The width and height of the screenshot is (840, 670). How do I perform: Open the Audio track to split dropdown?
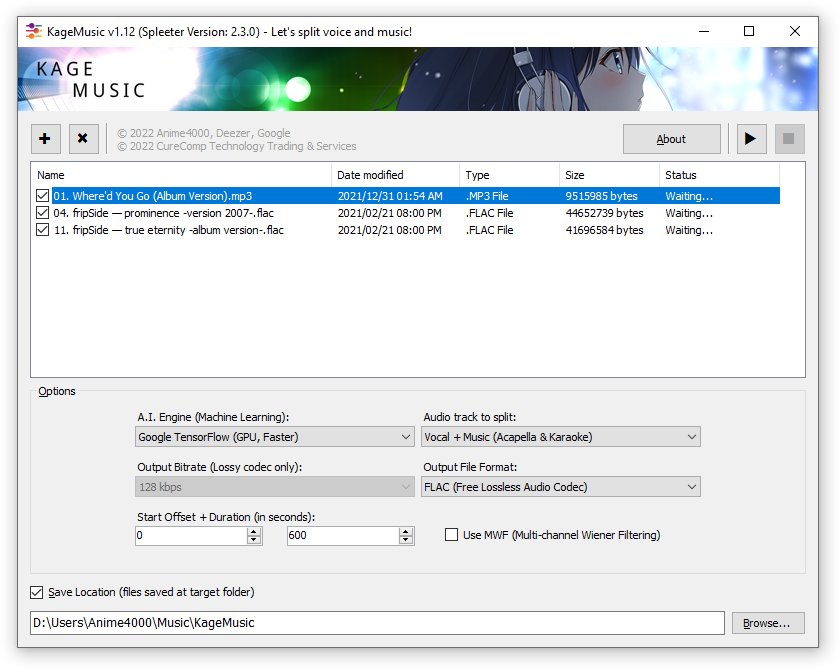coord(560,437)
